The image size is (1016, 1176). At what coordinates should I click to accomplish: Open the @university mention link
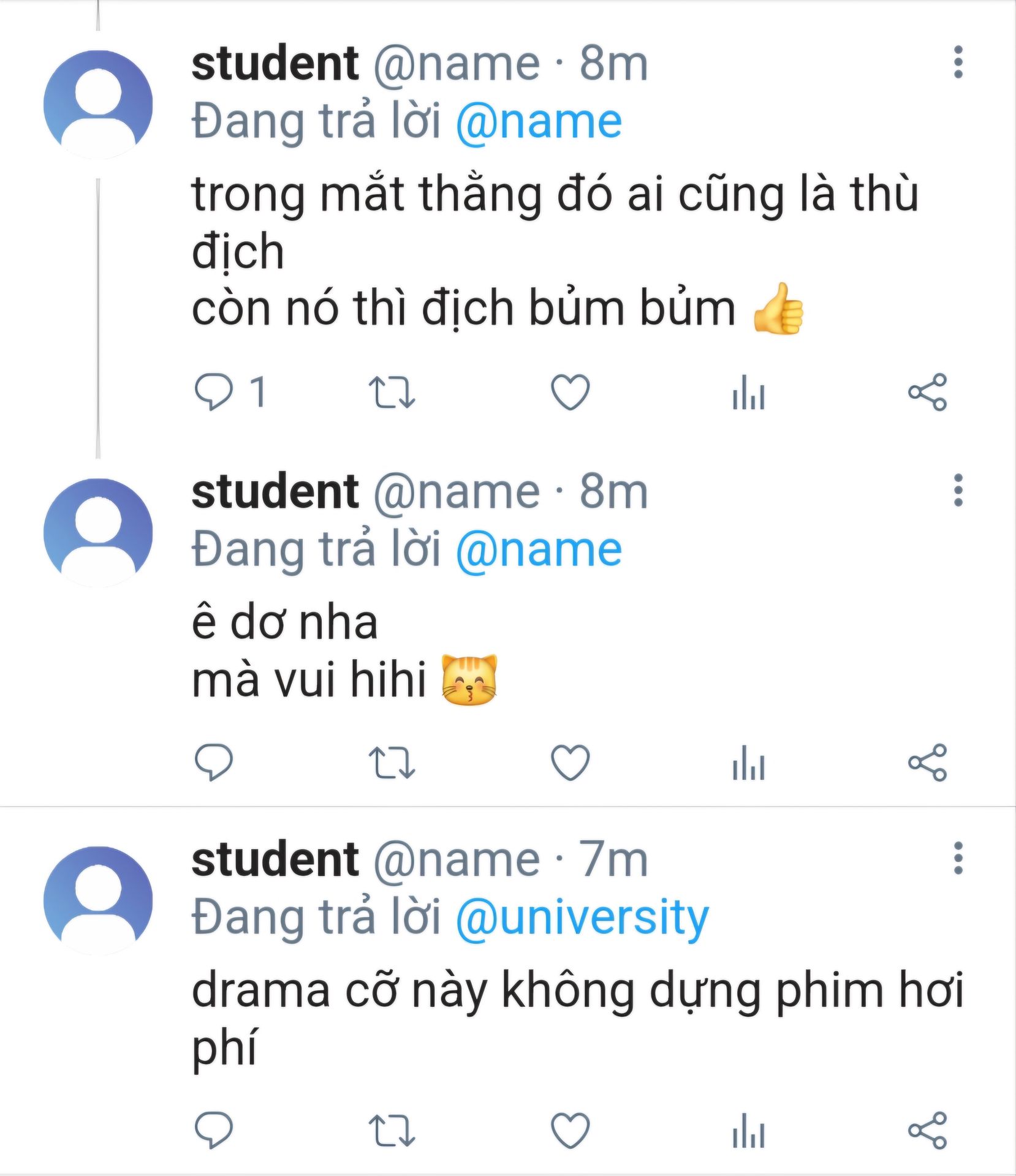582,918
